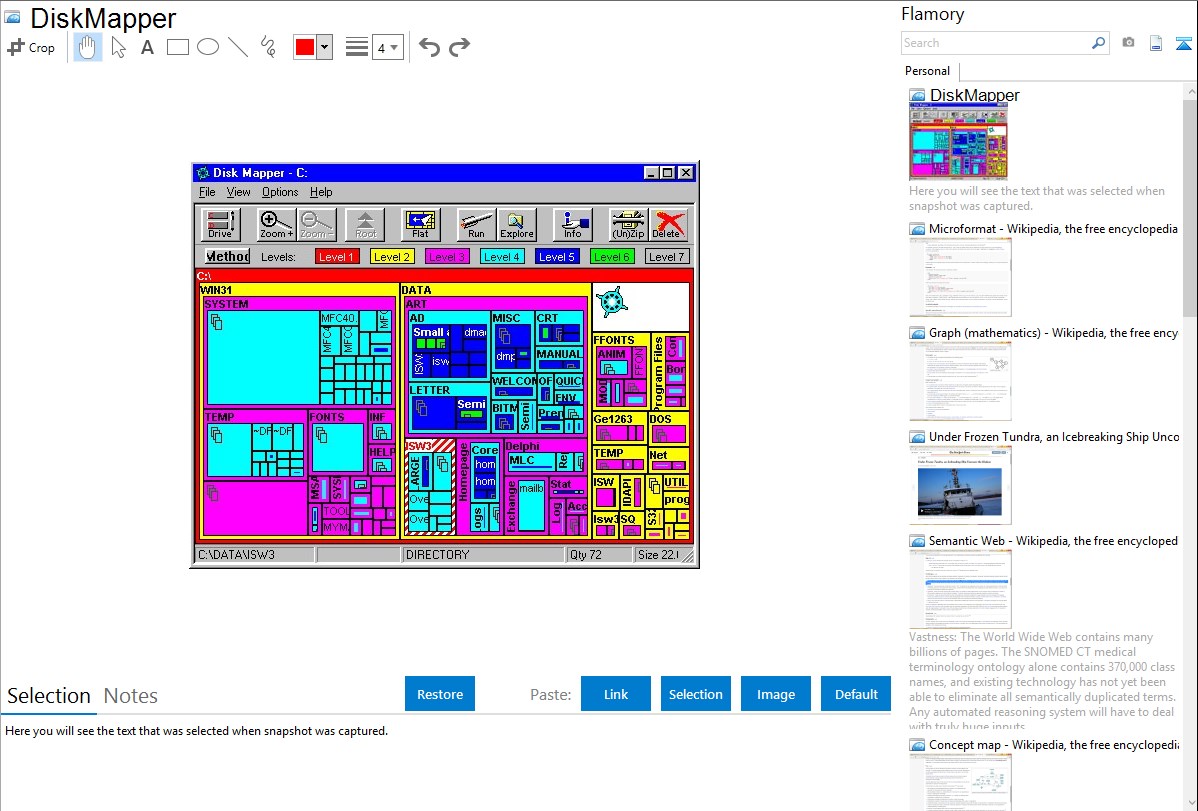Paste as Image
The image size is (1198, 811).
click(775, 694)
